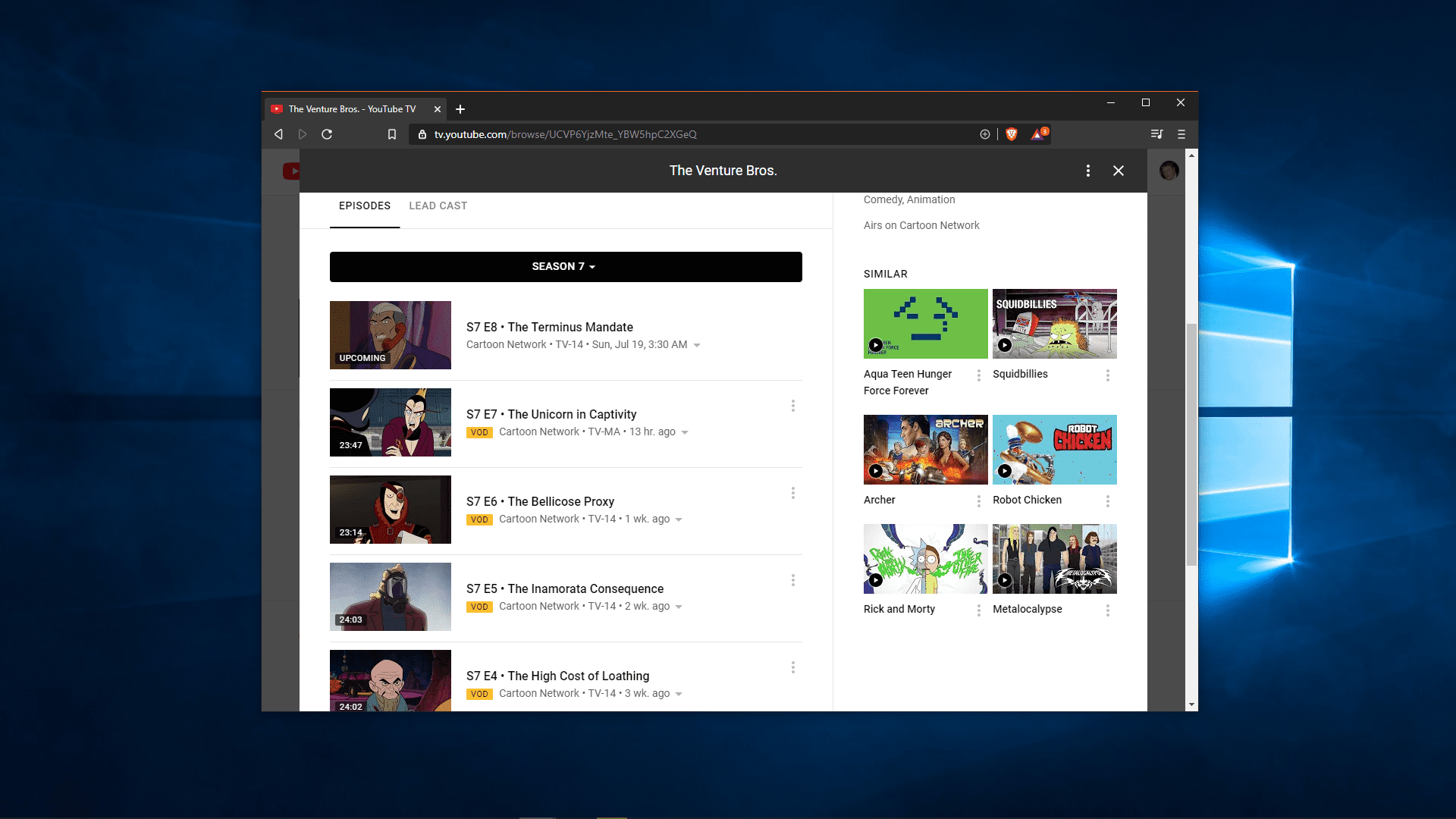The width and height of the screenshot is (1456, 819).
Task: Click the page vertical scrollbar thumb
Action: (1191, 444)
